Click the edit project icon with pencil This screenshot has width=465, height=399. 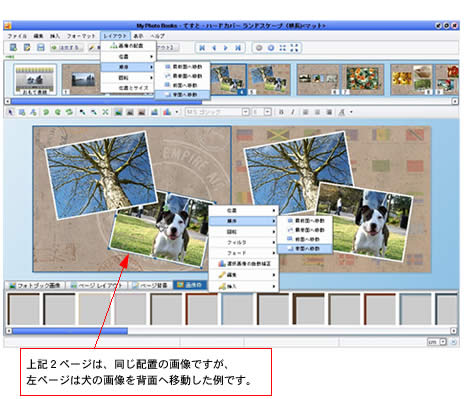coord(27,48)
